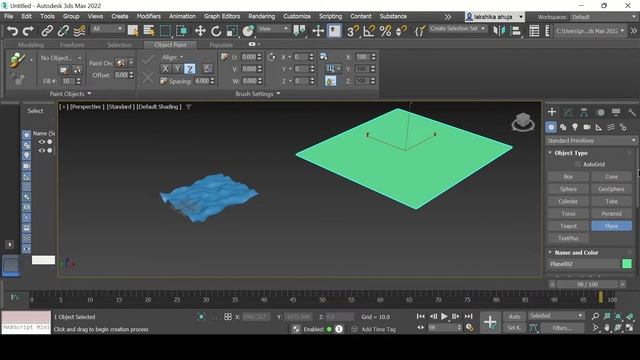
Task: Create a Box primitive
Action: click(568, 177)
